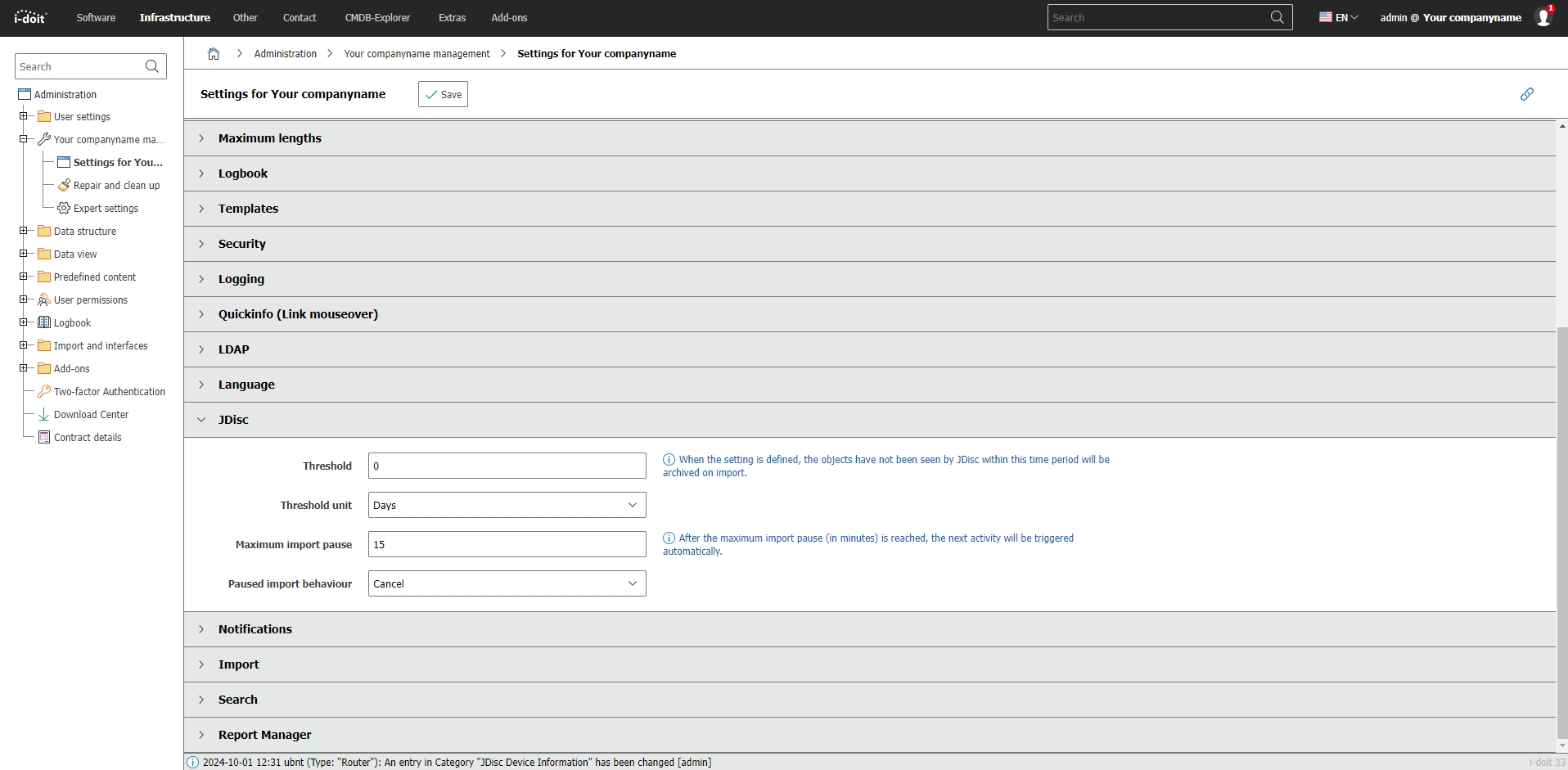Expand the Add-ons tree node
This screenshot has height=770, width=1568.
click(x=24, y=368)
